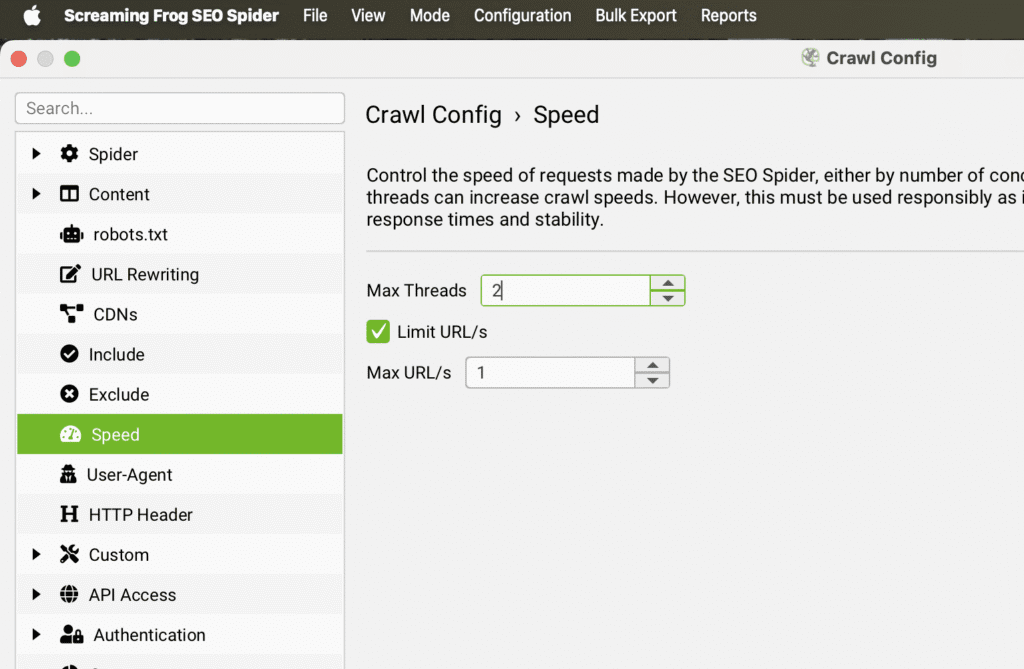Image resolution: width=1024 pixels, height=669 pixels.
Task: Click the Spider gear icon in sidebar
Action: [69, 154]
